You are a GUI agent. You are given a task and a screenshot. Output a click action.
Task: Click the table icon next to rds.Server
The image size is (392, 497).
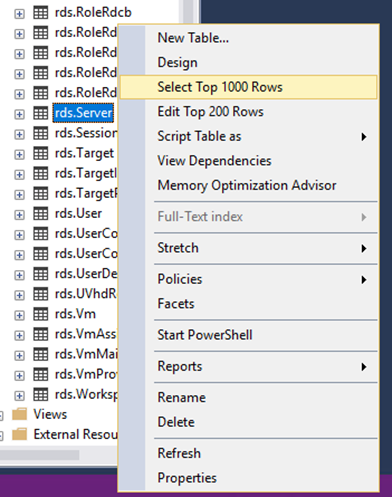(41, 113)
